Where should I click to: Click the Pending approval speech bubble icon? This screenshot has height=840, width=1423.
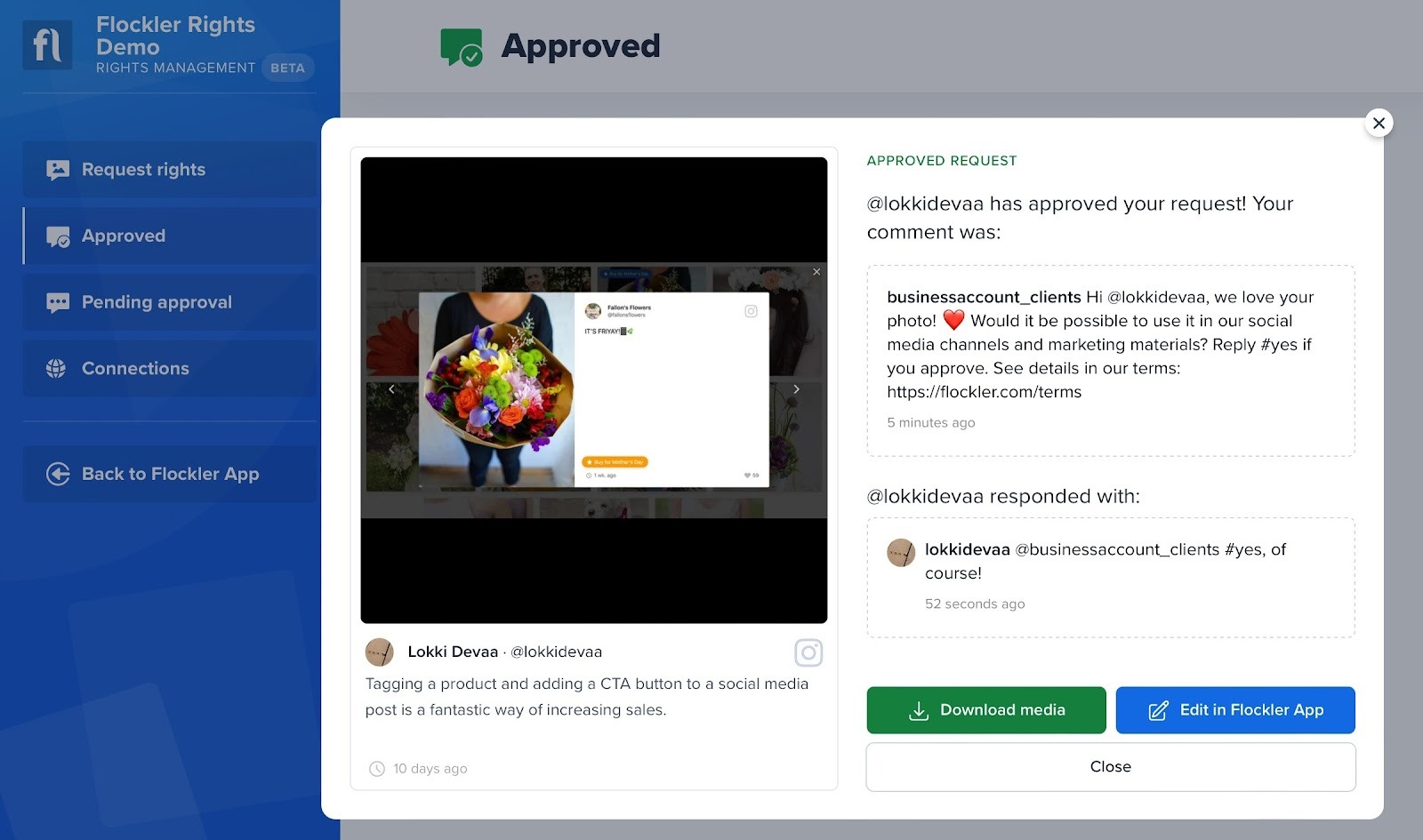[58, 303]
